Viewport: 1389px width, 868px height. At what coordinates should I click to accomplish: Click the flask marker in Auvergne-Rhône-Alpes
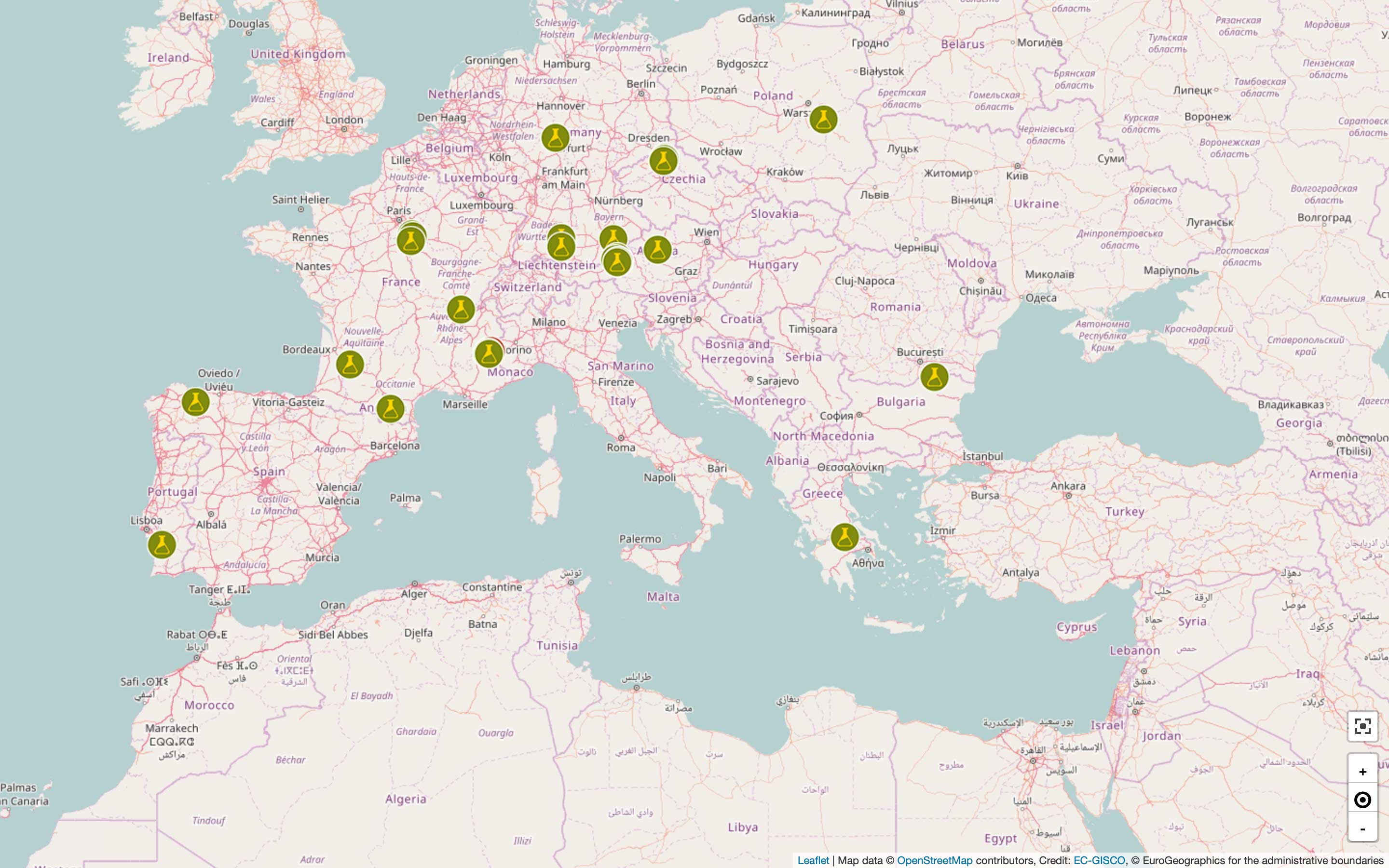[460, 310]
